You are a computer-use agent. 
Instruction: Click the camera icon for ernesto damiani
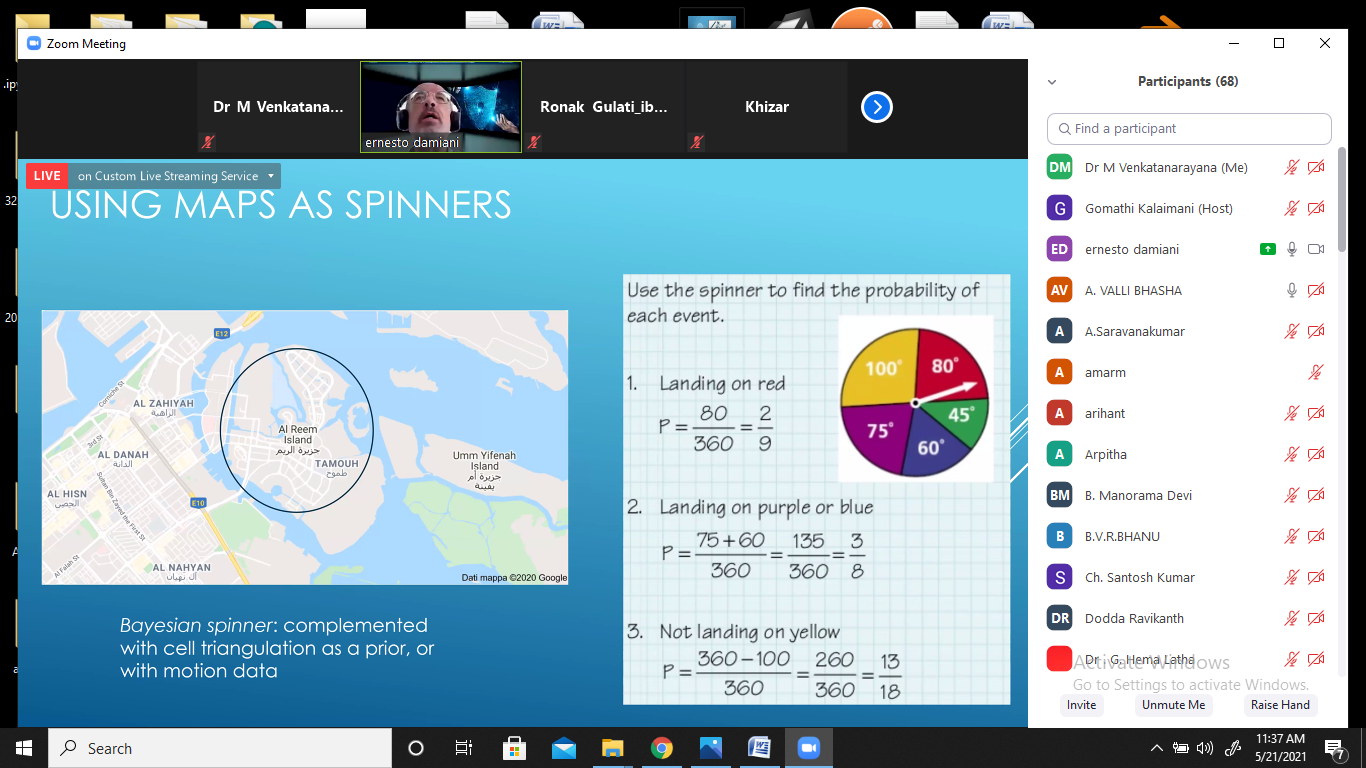click(x=1316, y=250)
